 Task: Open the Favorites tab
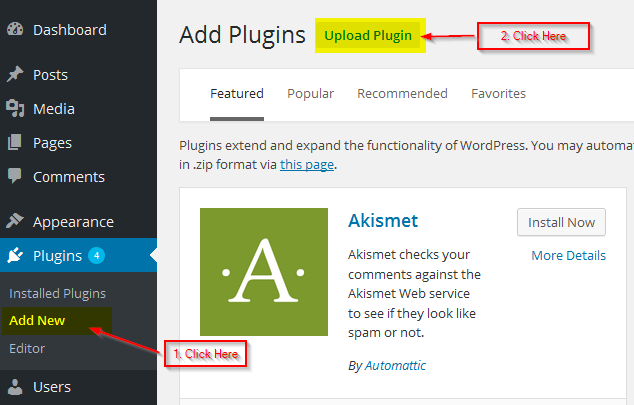[x=498, y=94]
